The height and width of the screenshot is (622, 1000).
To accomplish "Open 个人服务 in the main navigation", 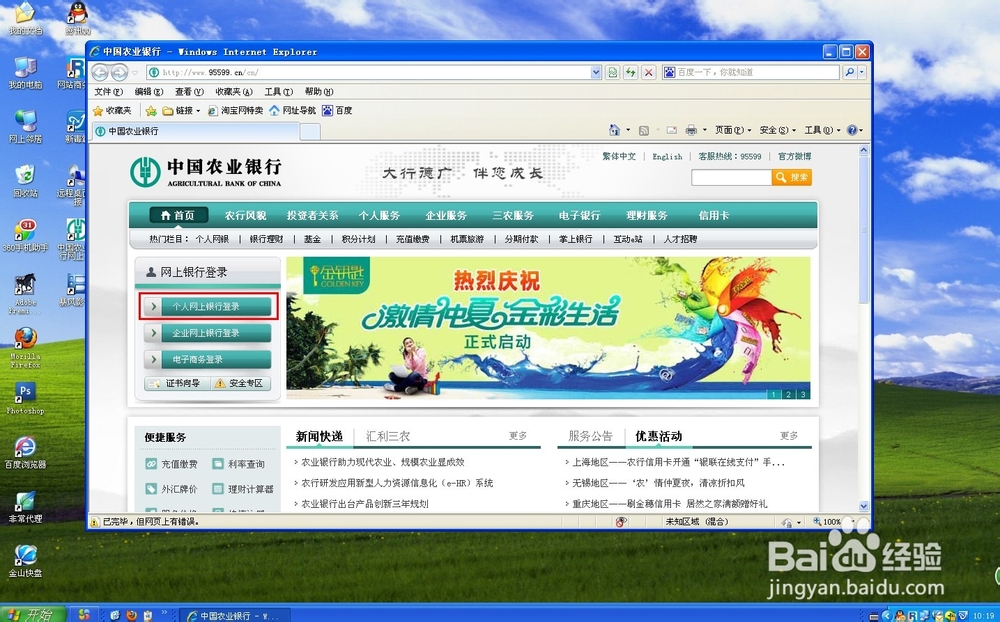I will [x=379, y=216].
